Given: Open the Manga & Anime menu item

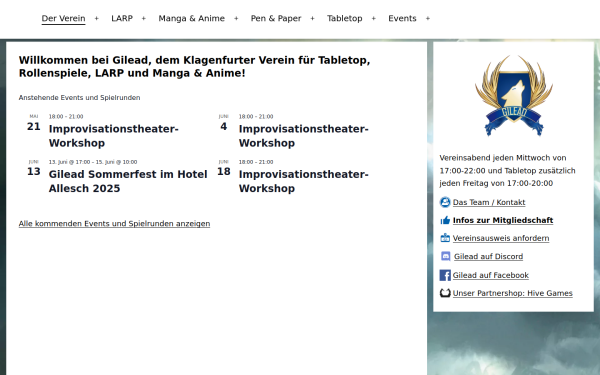Looking at the screenshot, I should tap(191, 18).
